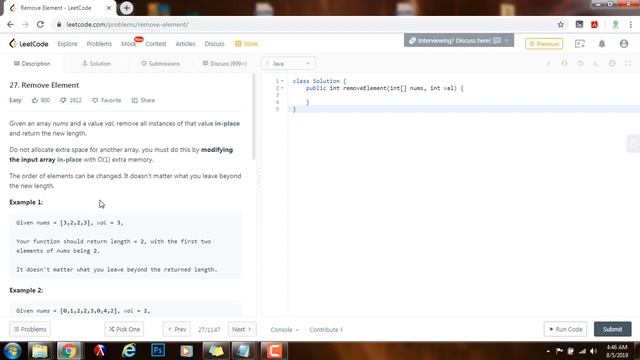The height and width of the screenshot is (360, 640).
Task: Reload the page
Action: coord(40,24)
